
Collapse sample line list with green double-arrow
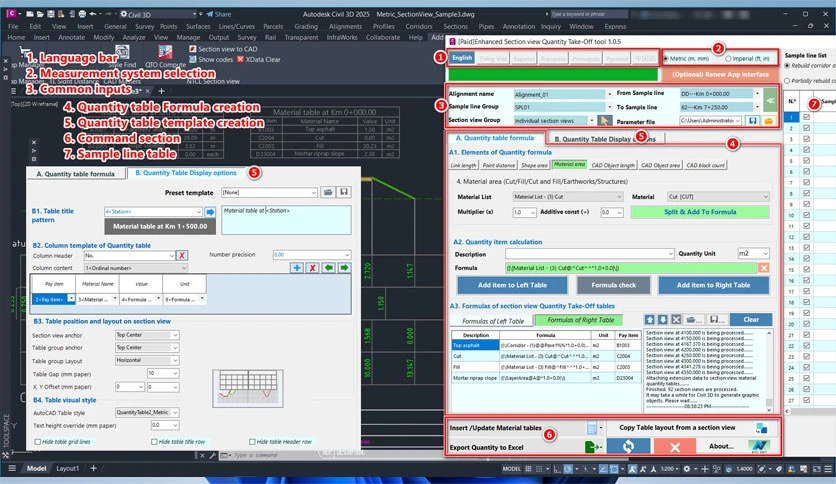coord(770,100)
